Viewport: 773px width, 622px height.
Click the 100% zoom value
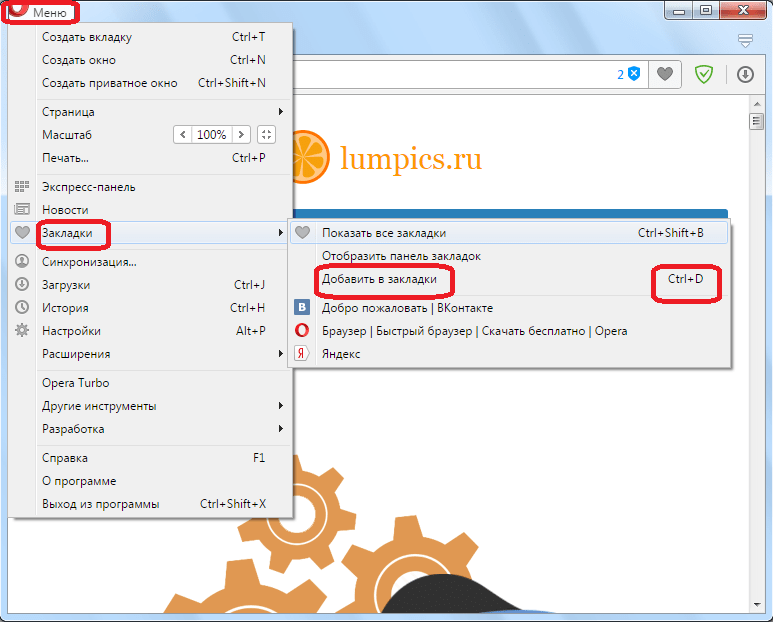(211, 135)
